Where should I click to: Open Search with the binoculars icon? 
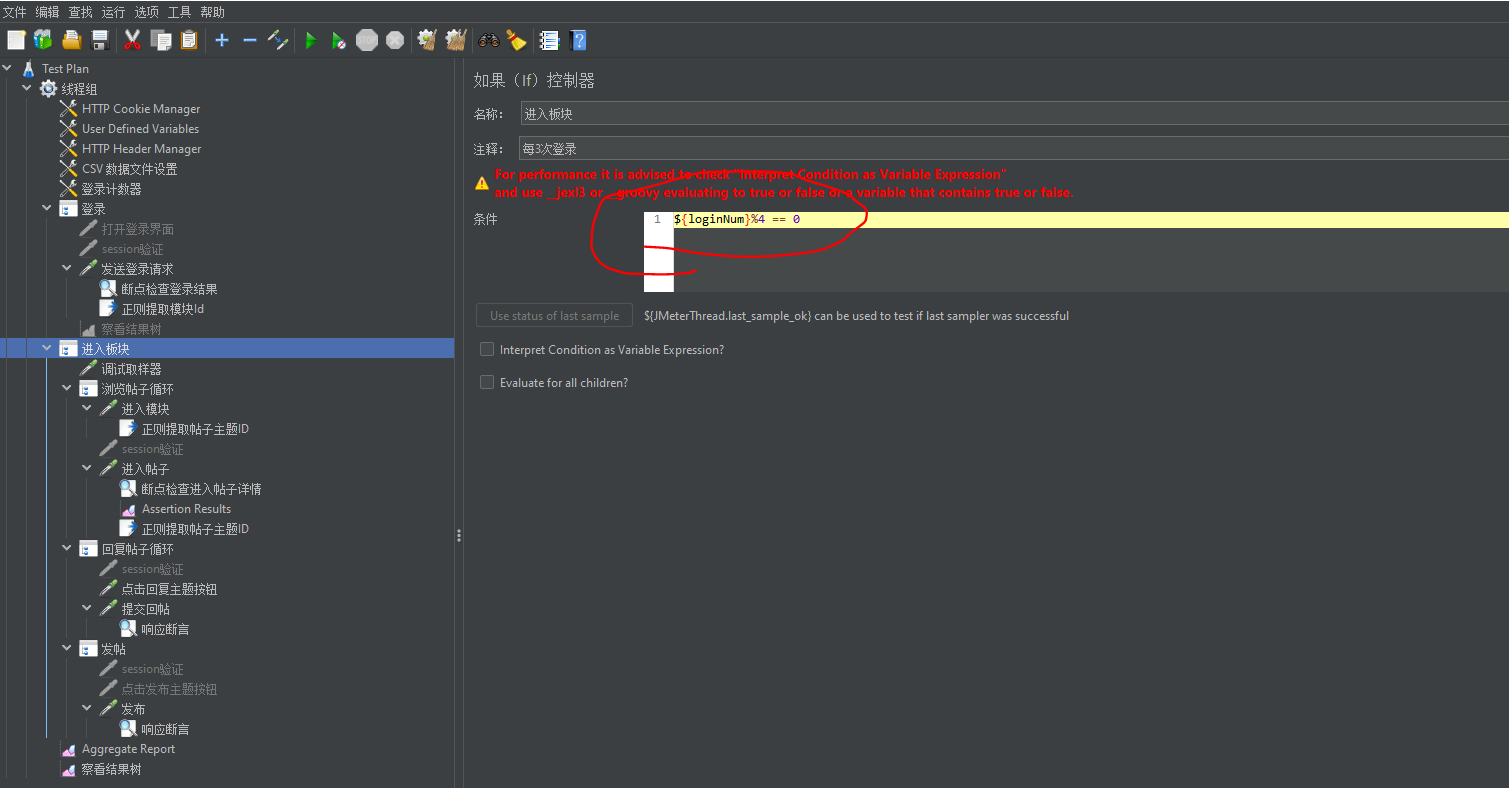tap(489, 40)
